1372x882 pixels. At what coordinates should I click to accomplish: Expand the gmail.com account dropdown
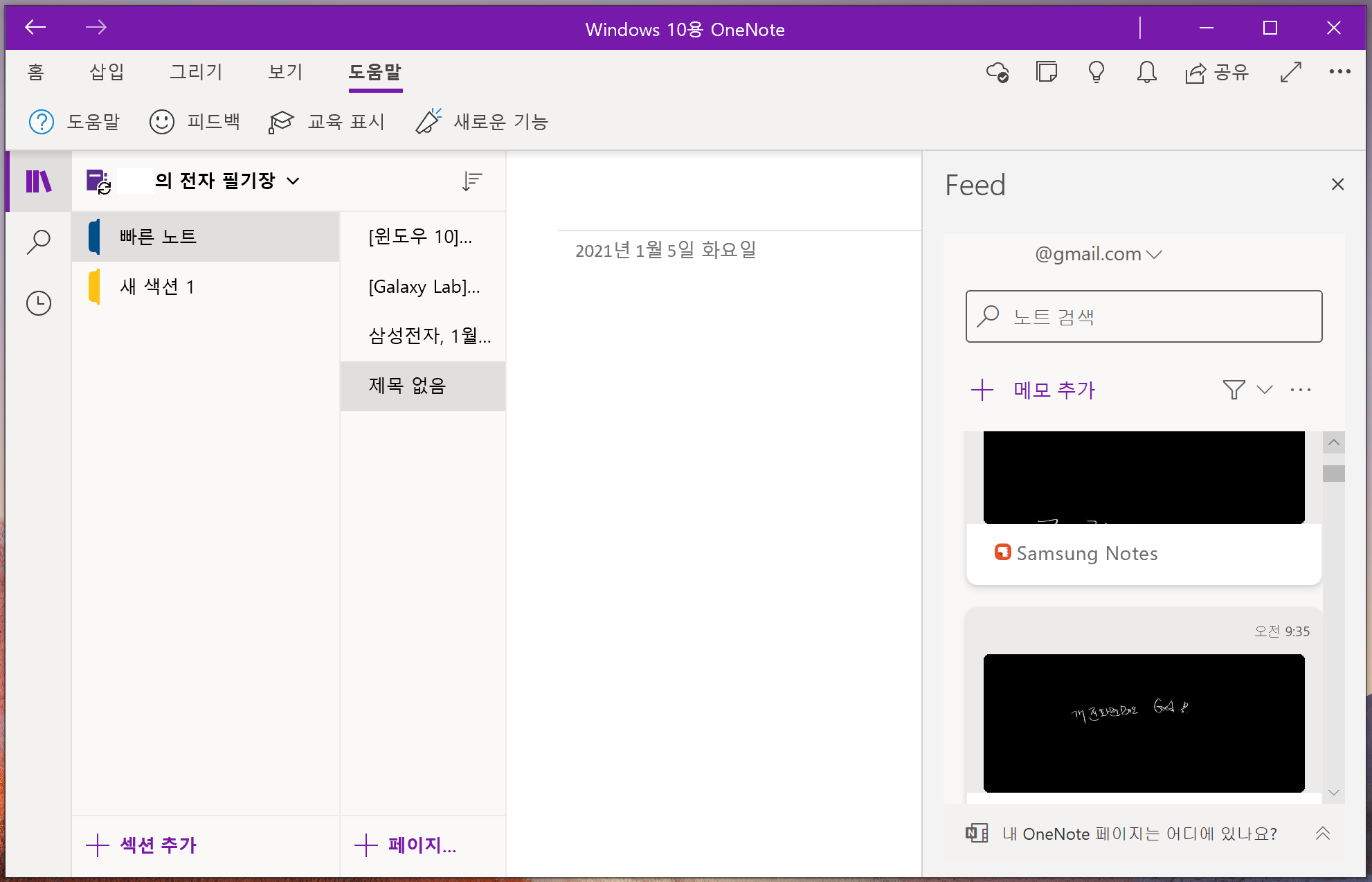pyautogui.click(x=1154, y=254)
